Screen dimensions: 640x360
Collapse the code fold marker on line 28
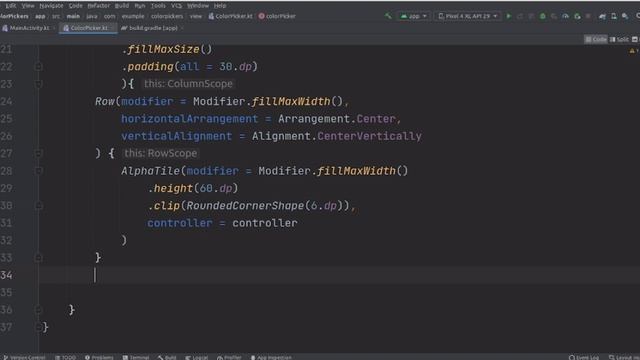coord(38,171)
